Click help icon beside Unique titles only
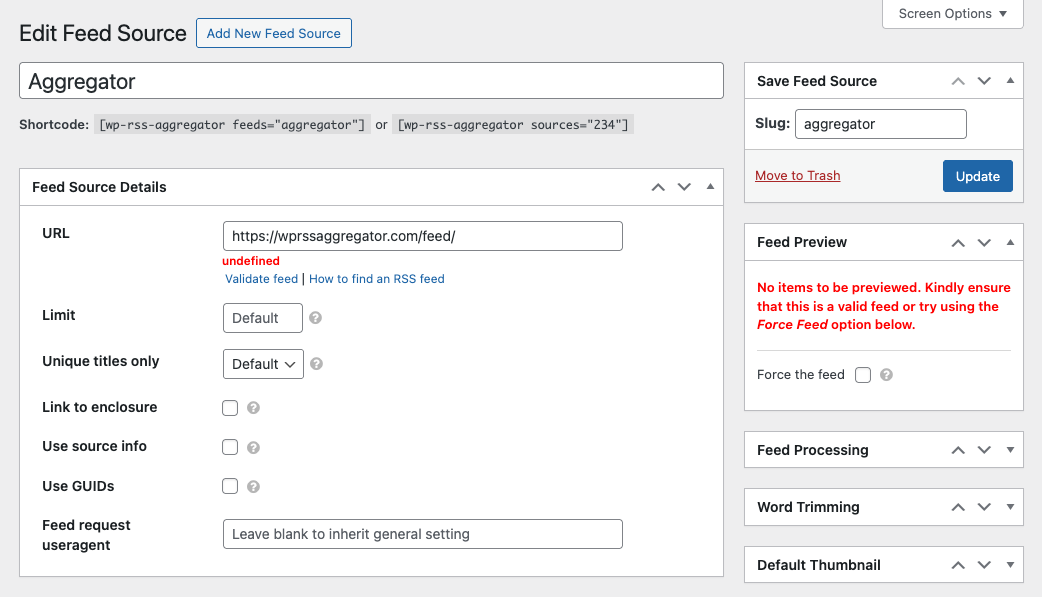The image size is (1042, 597). click(316, 364)
